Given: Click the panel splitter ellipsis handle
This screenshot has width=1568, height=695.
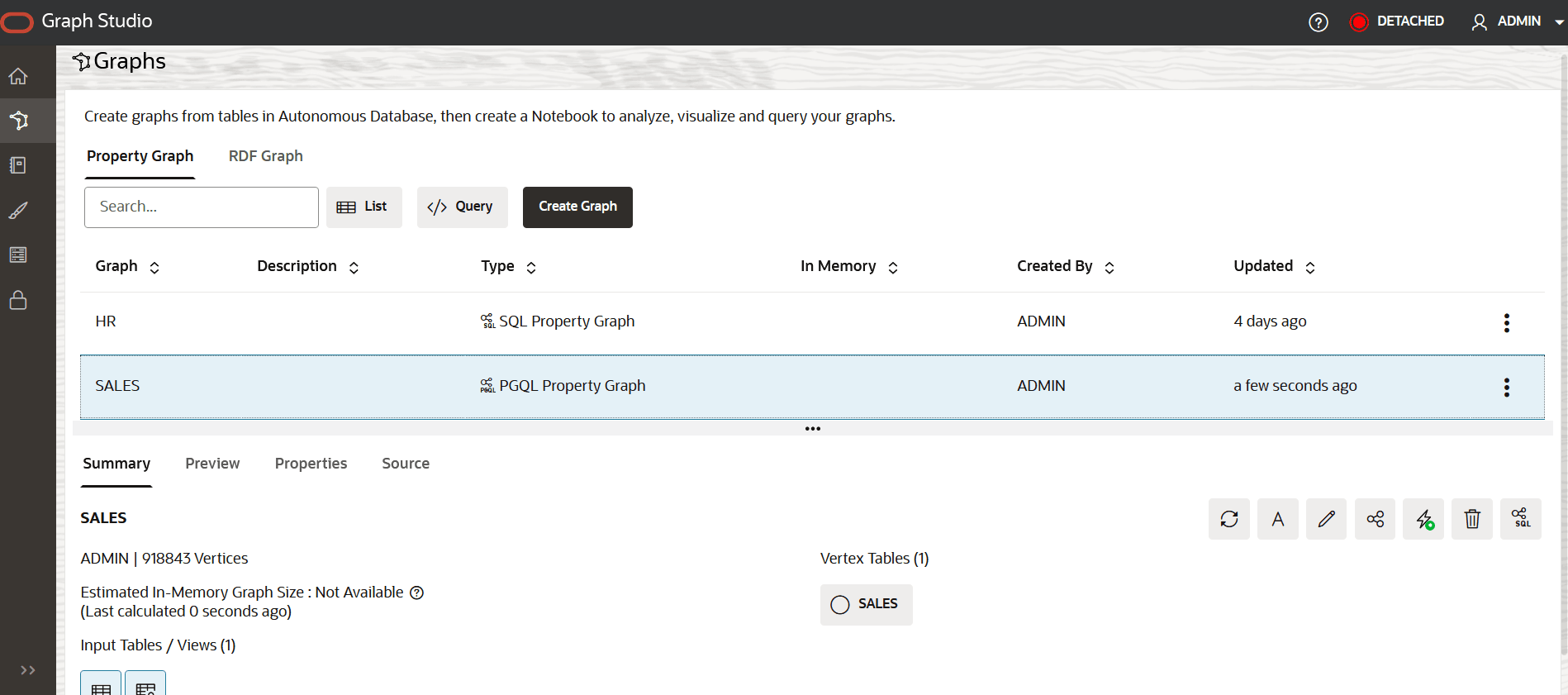Looking at the screenshot, I should pos(813,429).
